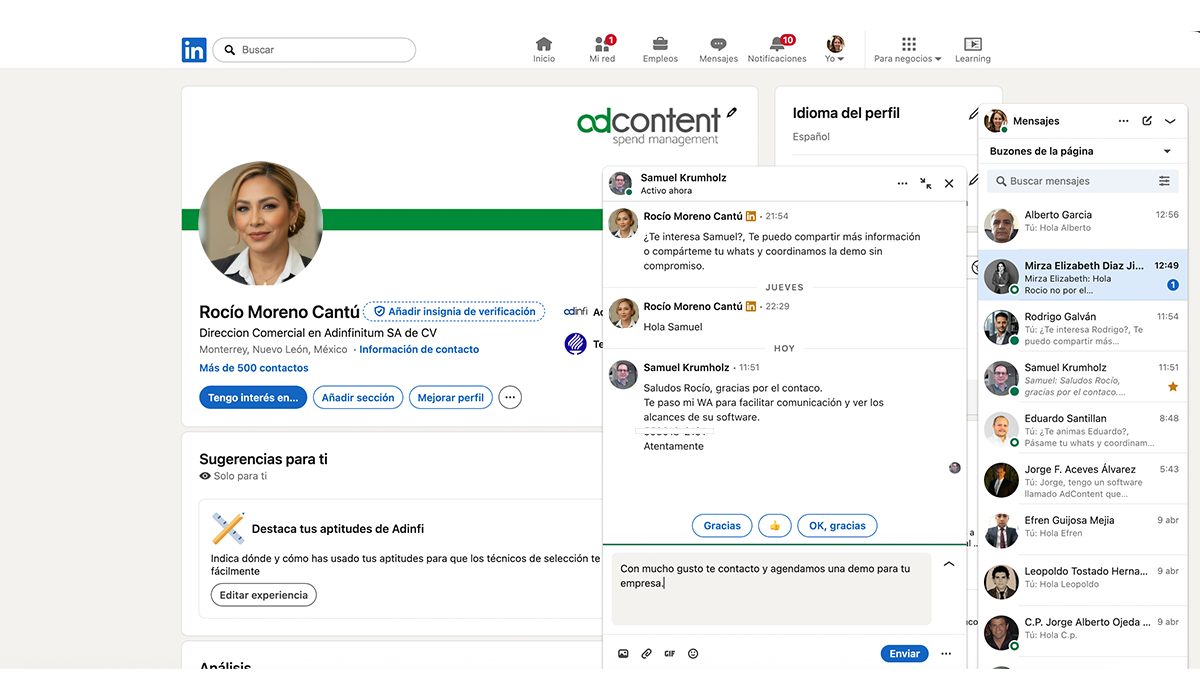The height and width of the screenshot is (700, 1200).
Task: Collapse the Mensajes panel with the chevron
Action: pos(1170,121)
